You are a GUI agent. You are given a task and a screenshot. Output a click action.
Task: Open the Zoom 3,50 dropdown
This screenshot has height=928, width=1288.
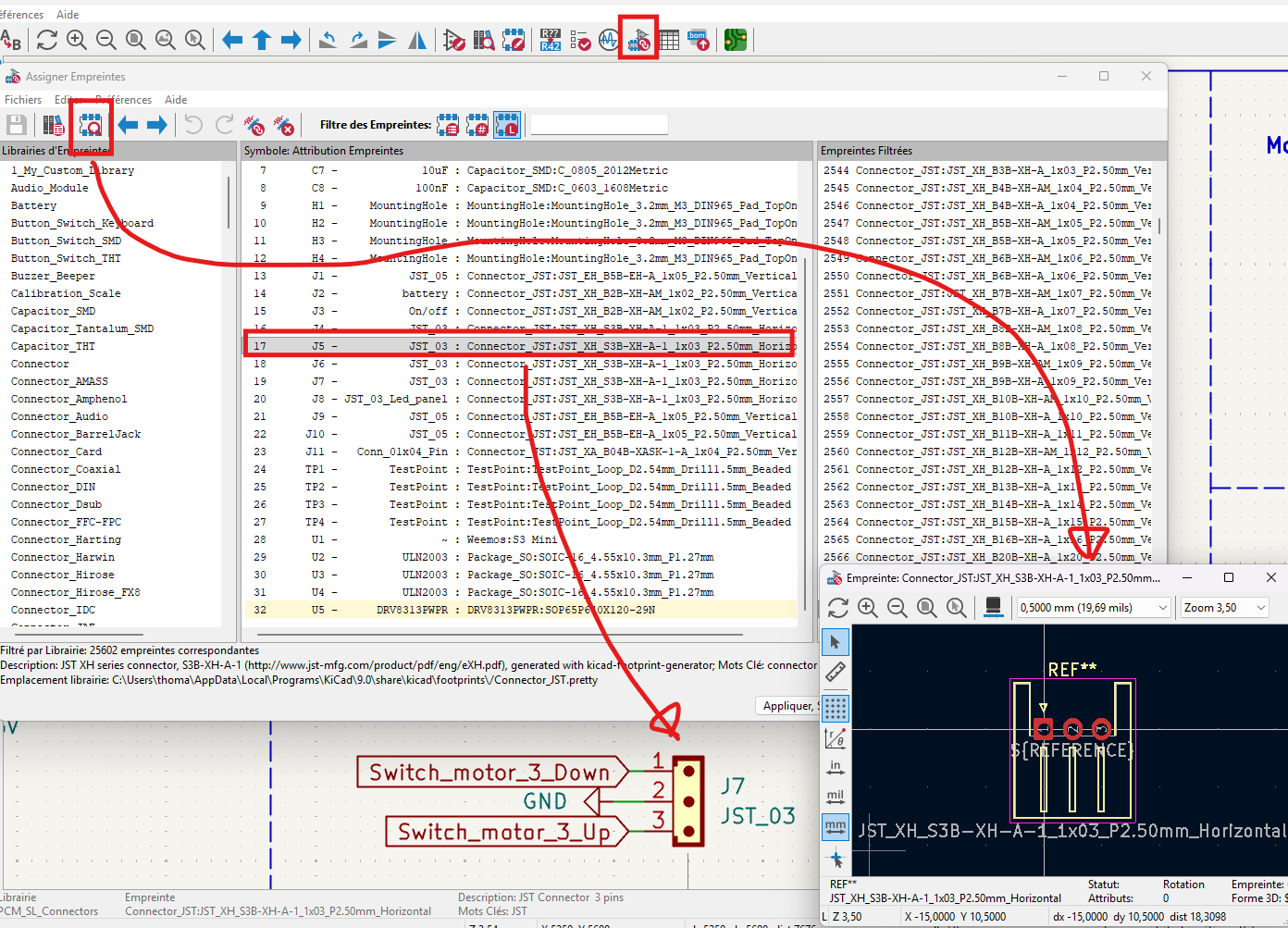point(1225,607)
